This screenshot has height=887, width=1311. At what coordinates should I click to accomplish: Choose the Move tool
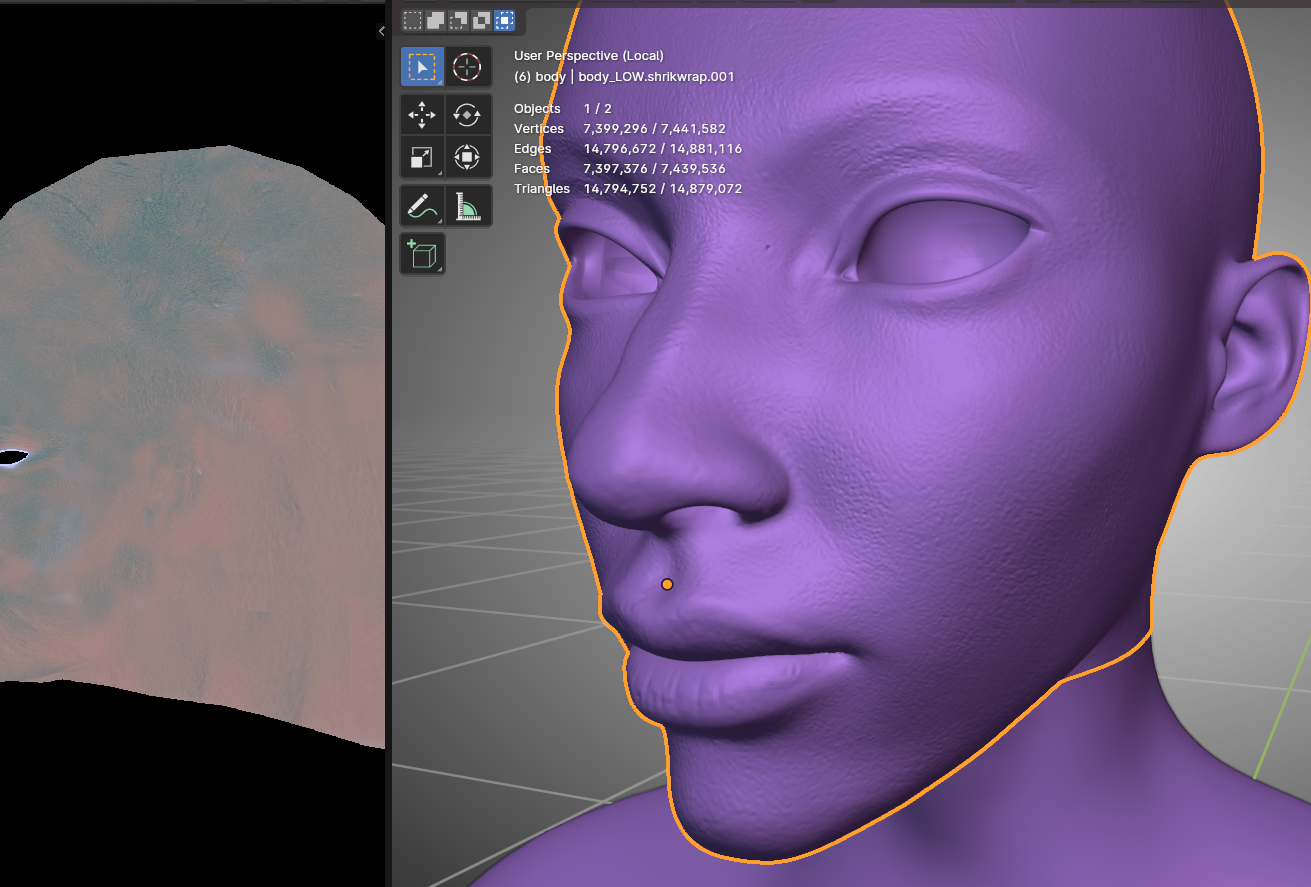tap(422, 115)
